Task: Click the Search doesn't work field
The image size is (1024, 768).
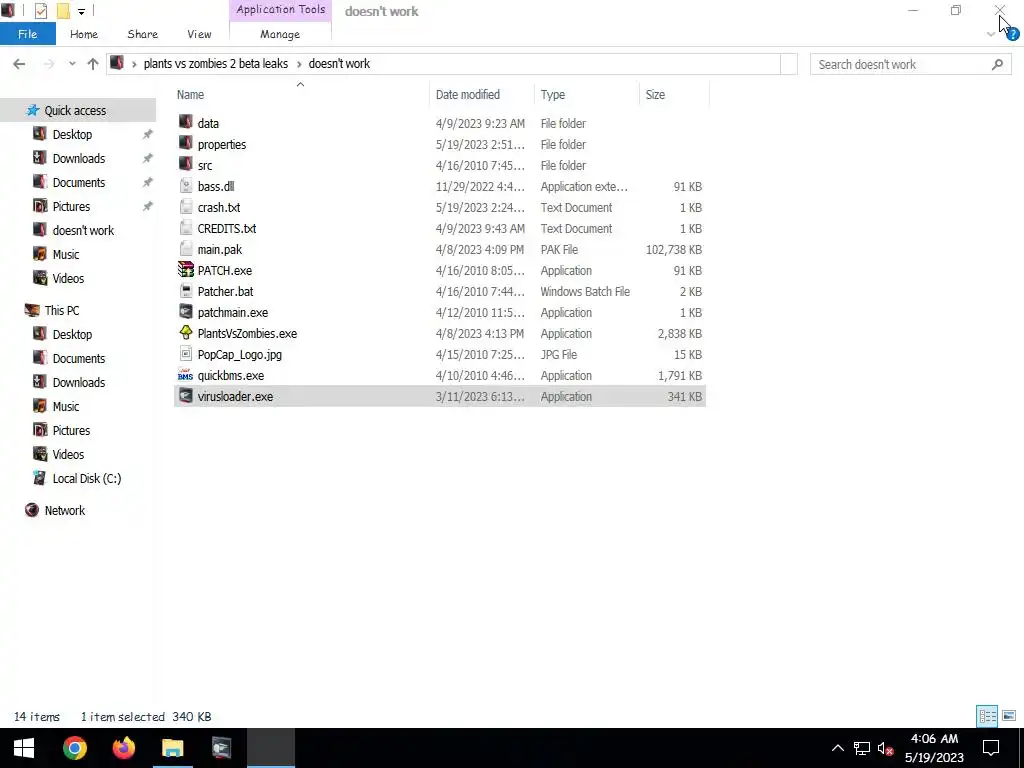Action: (911, 64)
